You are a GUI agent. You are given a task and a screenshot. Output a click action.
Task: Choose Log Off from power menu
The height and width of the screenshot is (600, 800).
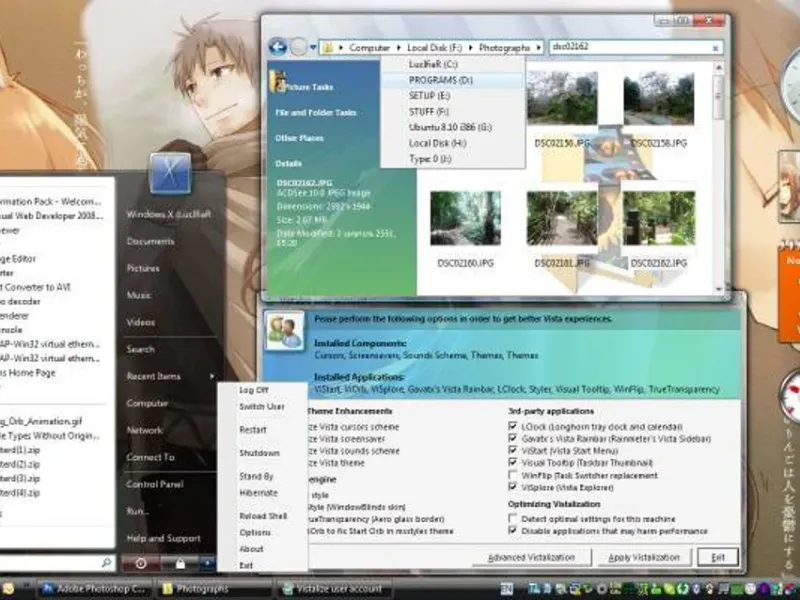pos(254,390)
